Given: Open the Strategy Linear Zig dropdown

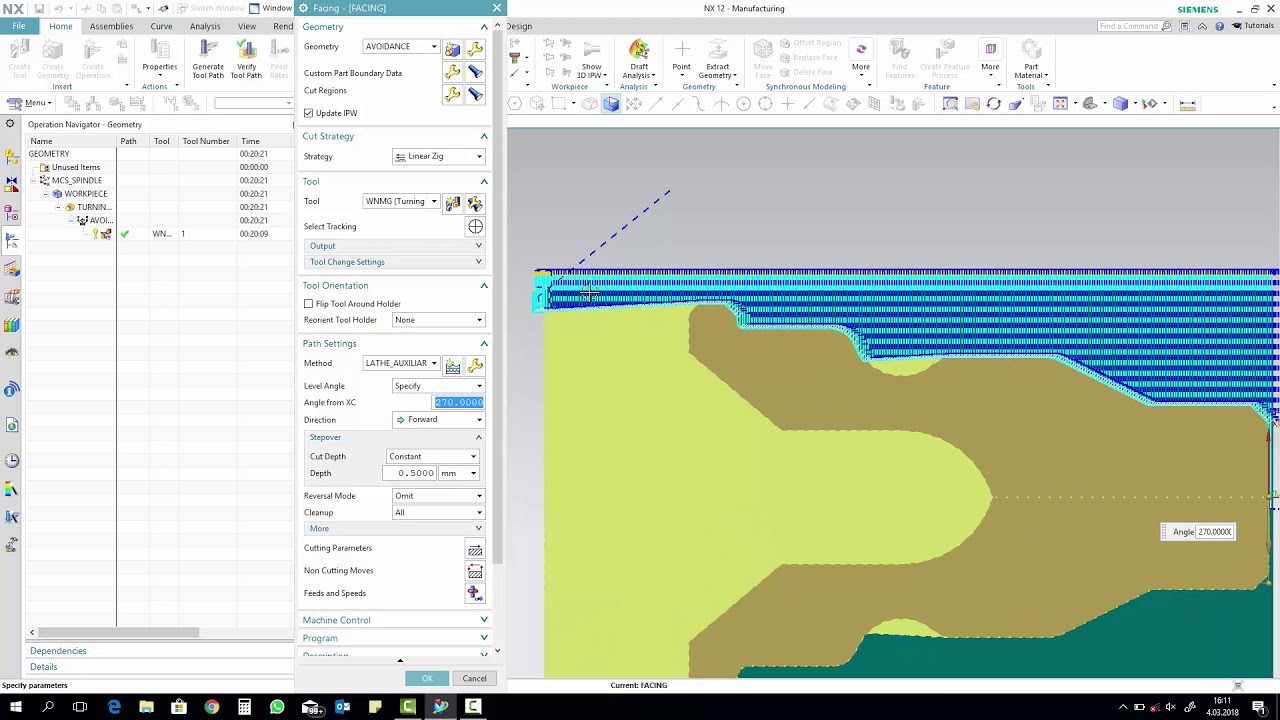Looking at the screenshot, I should pos(438,157).
